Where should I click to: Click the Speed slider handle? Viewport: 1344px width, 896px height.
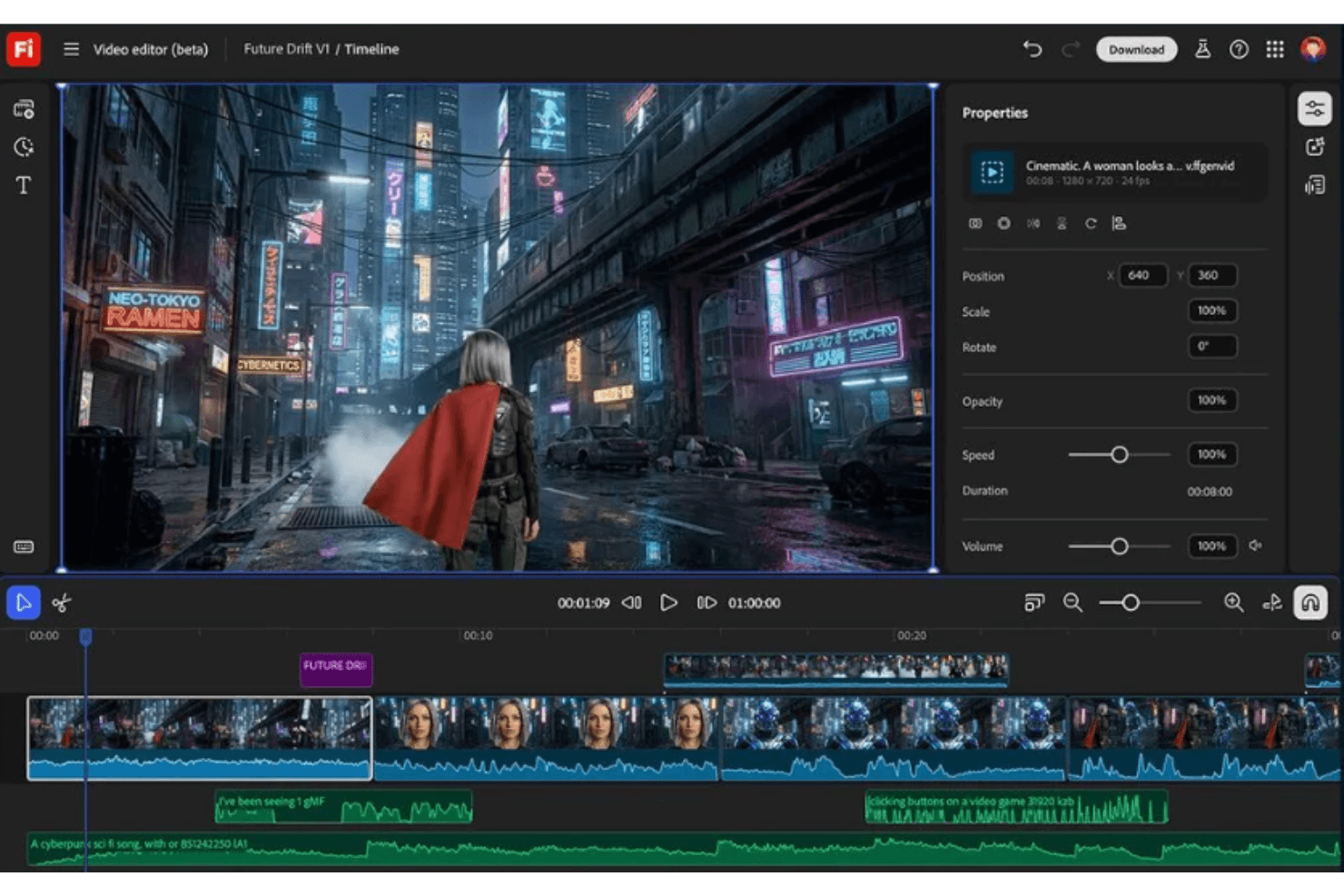[x=1120, y=455]
